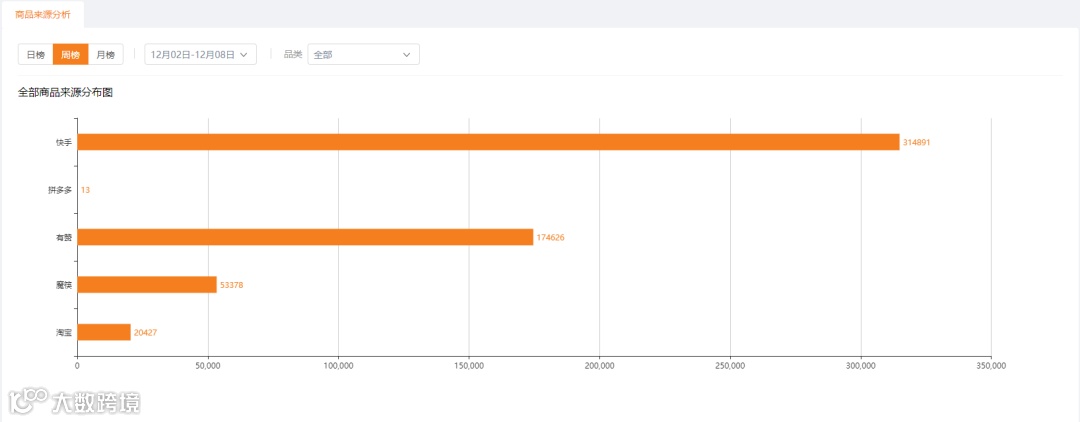Switch ranking to 月榜

(105, 55)
